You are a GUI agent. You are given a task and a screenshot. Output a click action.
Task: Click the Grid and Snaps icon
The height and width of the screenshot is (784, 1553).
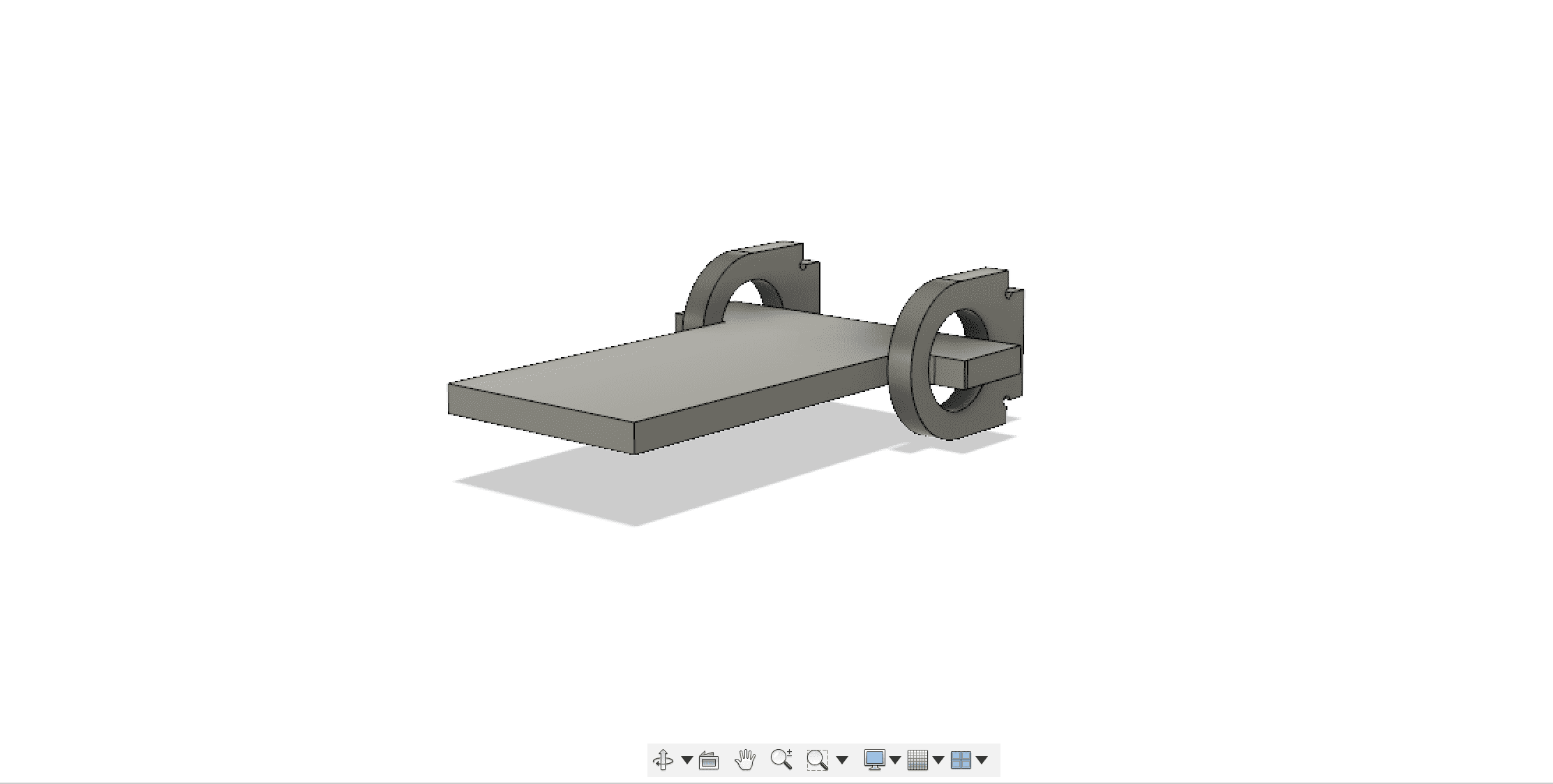pyautogui.click(x=917, y=760)
